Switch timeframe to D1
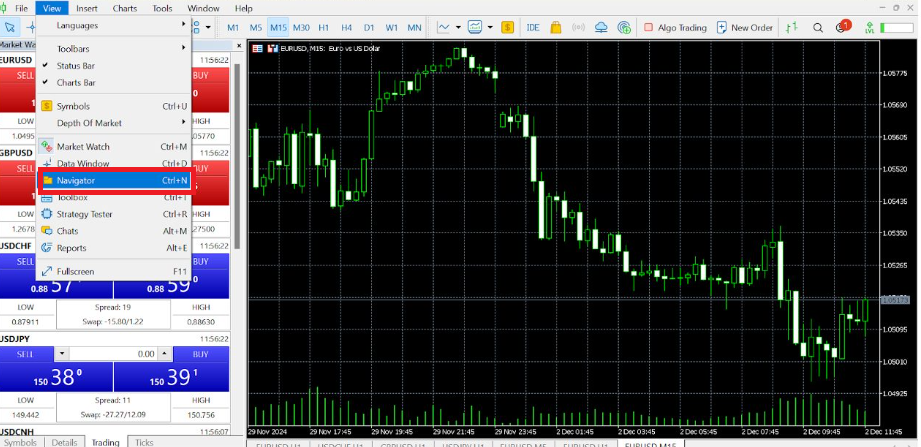The height and width of the screenshot is (447, 921). point(369,27)
